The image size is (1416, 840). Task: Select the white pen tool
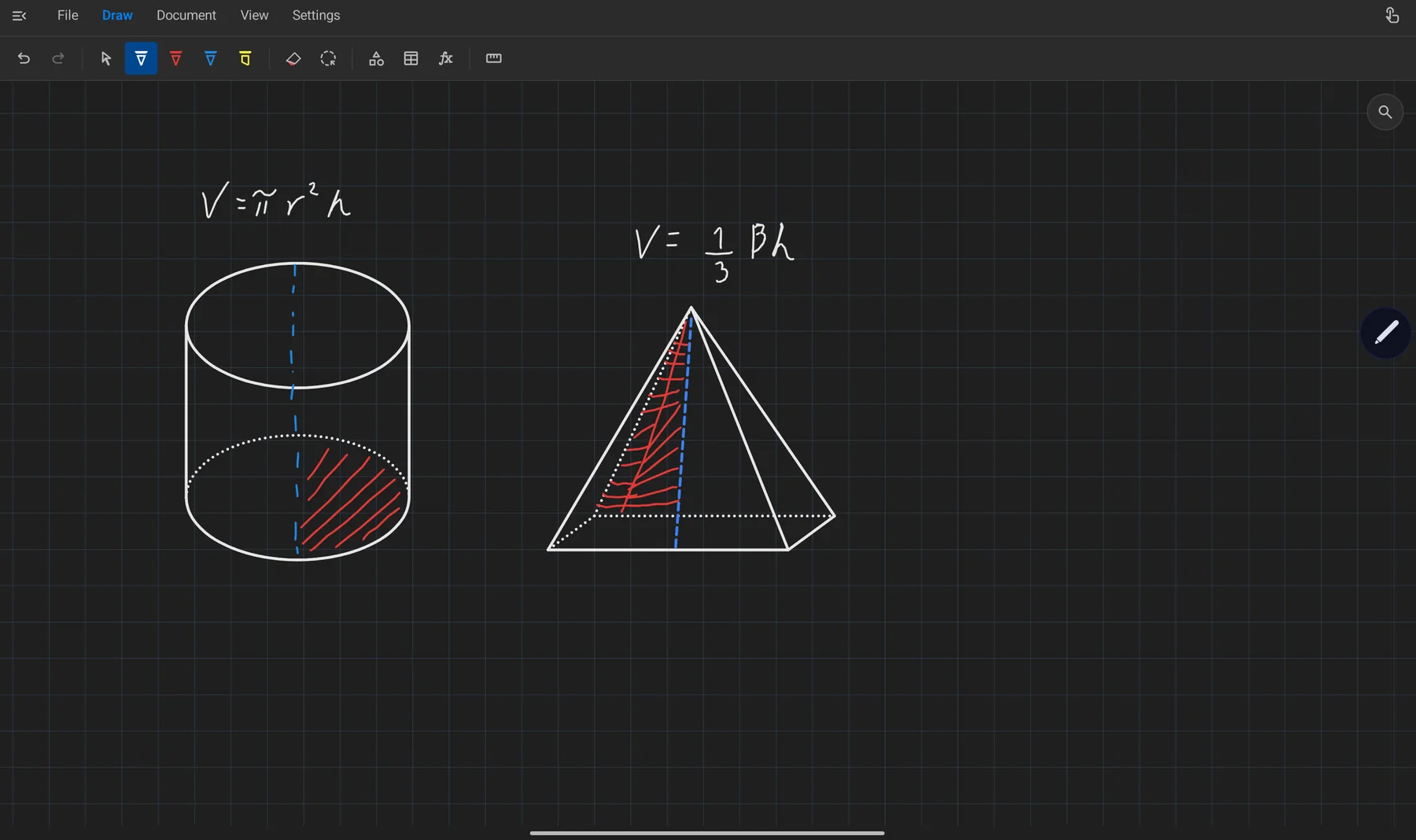[141, 58]
